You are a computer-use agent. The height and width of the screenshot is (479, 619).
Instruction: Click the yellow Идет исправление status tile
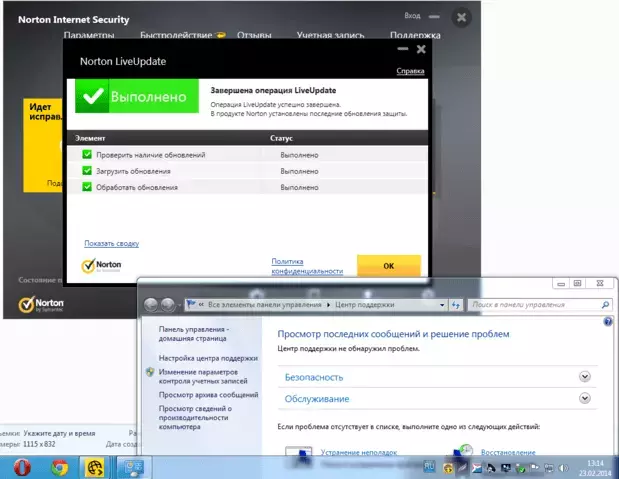[43, 145]
